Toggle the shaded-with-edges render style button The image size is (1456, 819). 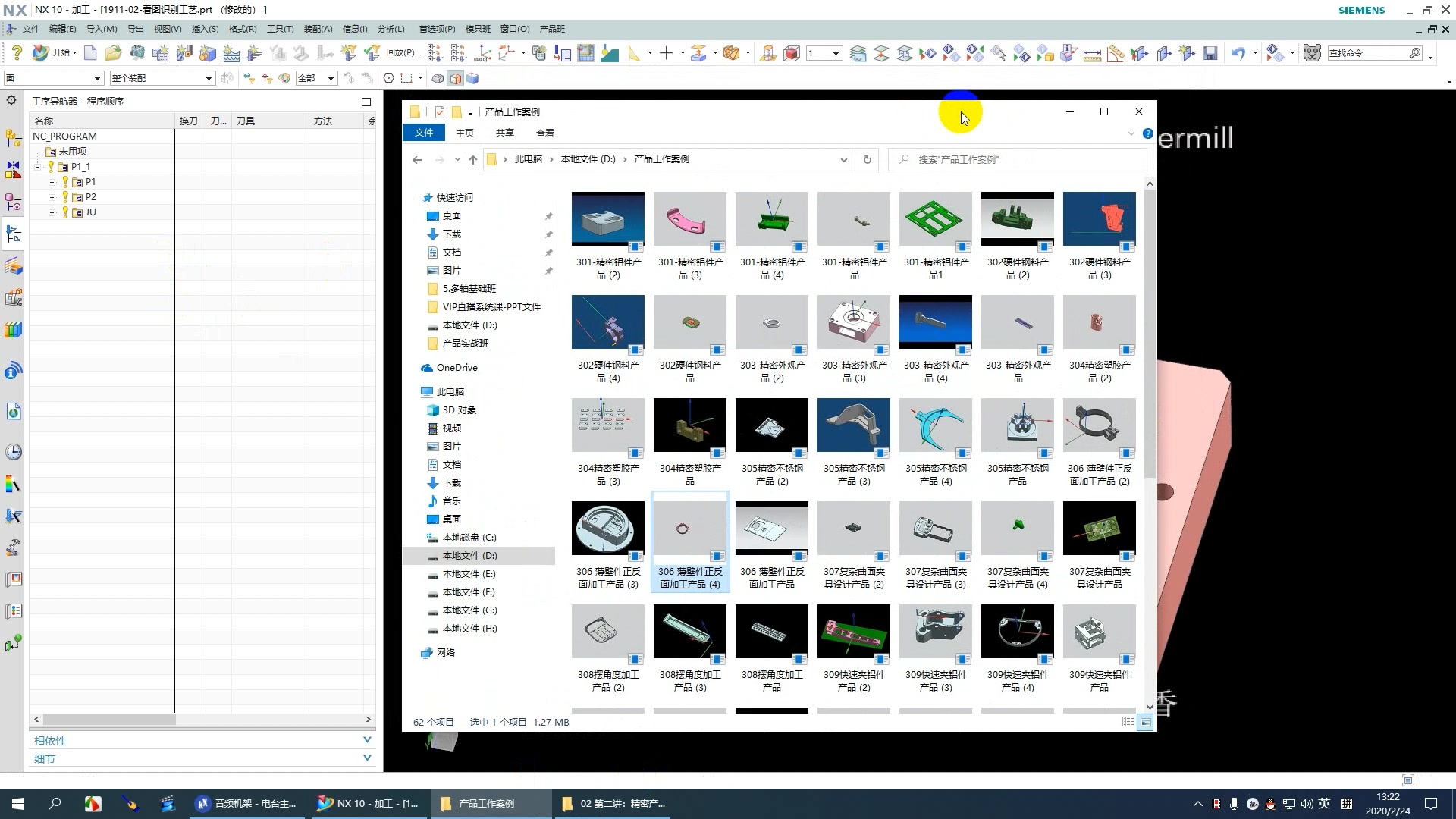tap(455, 78)
